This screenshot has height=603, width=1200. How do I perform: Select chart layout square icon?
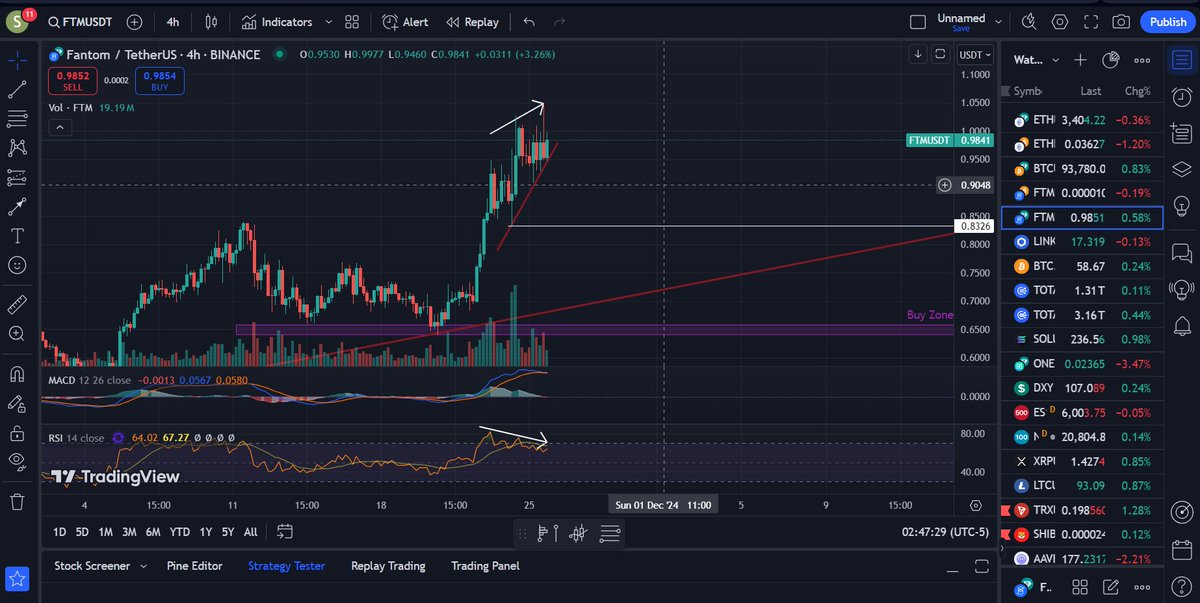[x=917, y=21]
